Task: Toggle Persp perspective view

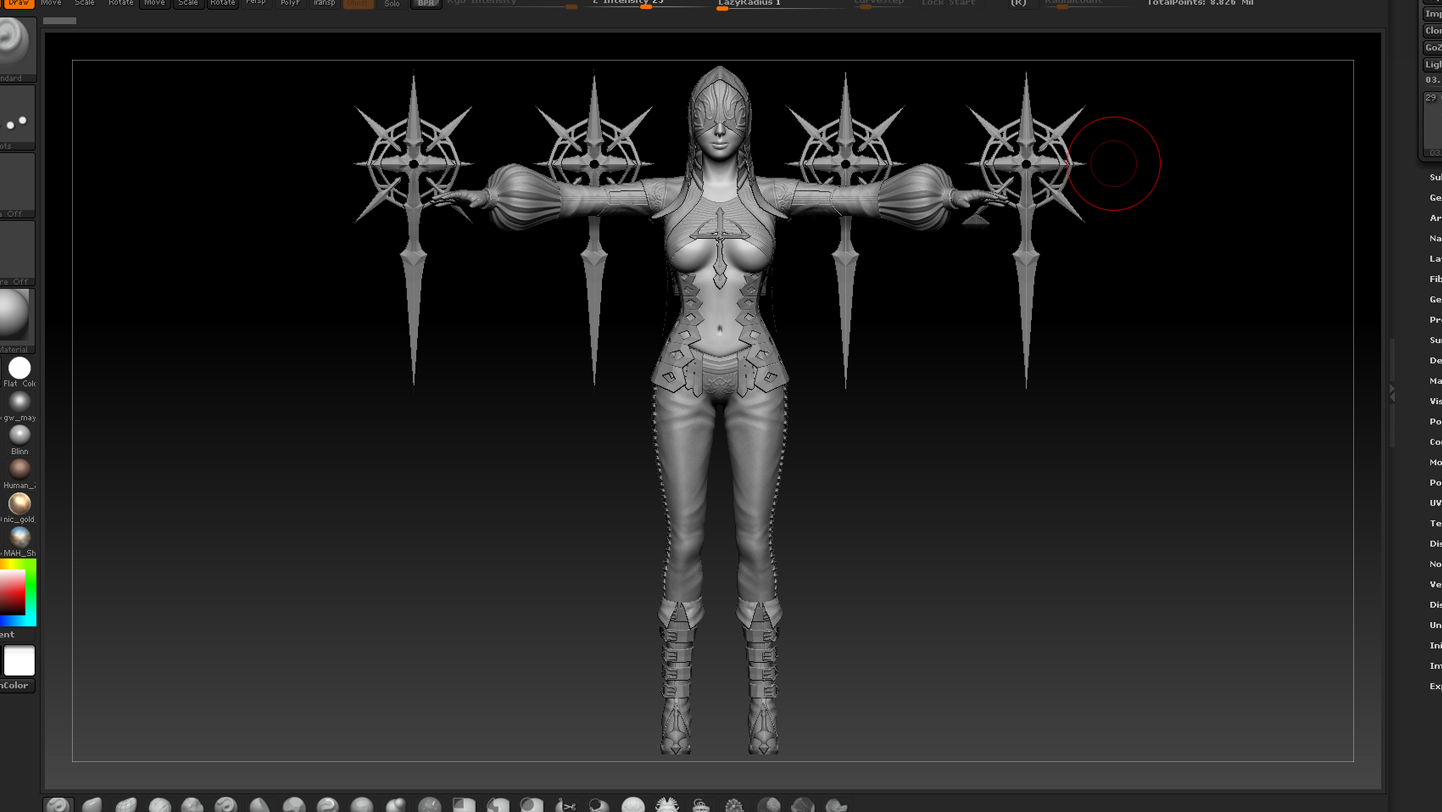Action: tap(256, 3)
